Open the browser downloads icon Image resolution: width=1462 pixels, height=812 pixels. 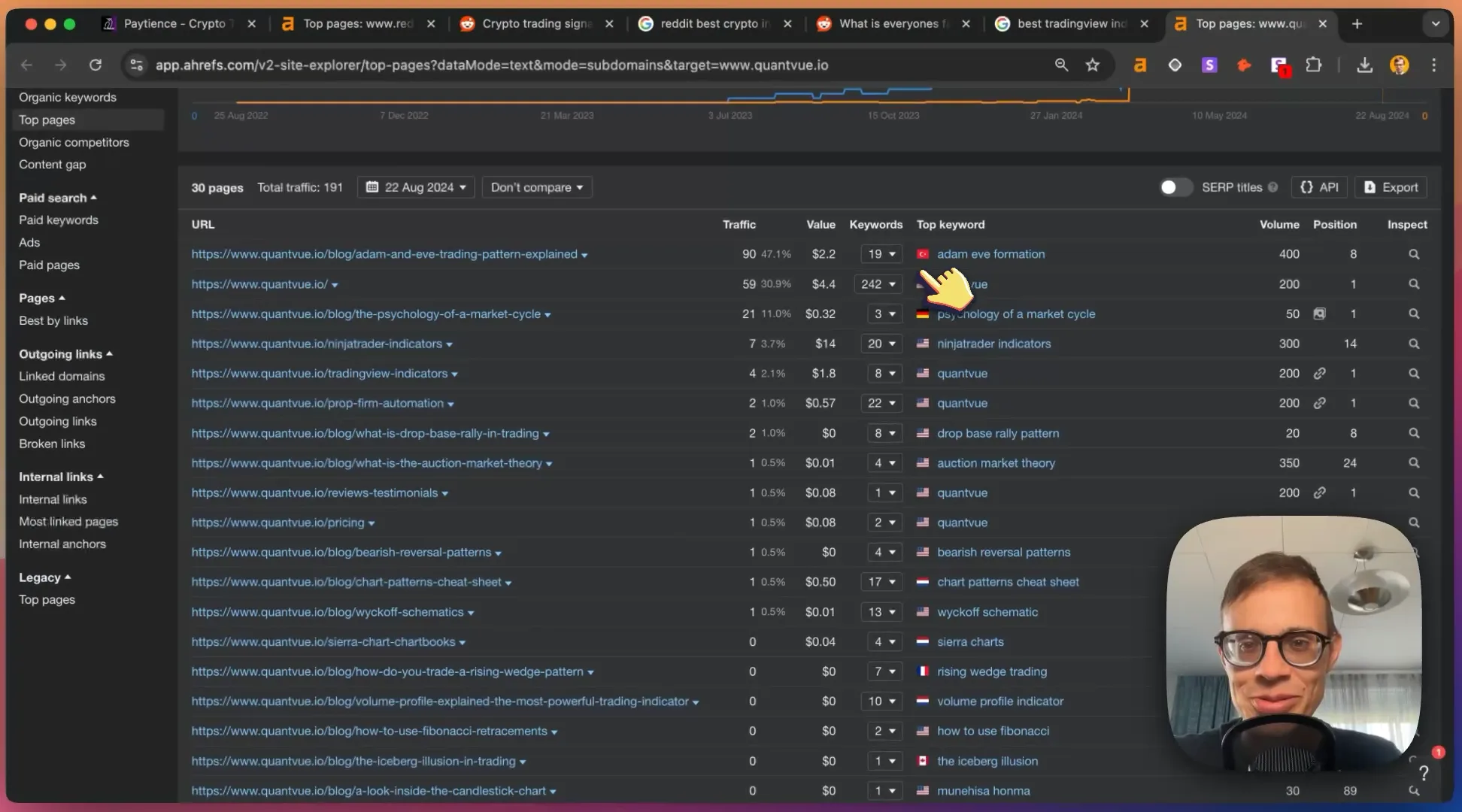coord(1364,65)
